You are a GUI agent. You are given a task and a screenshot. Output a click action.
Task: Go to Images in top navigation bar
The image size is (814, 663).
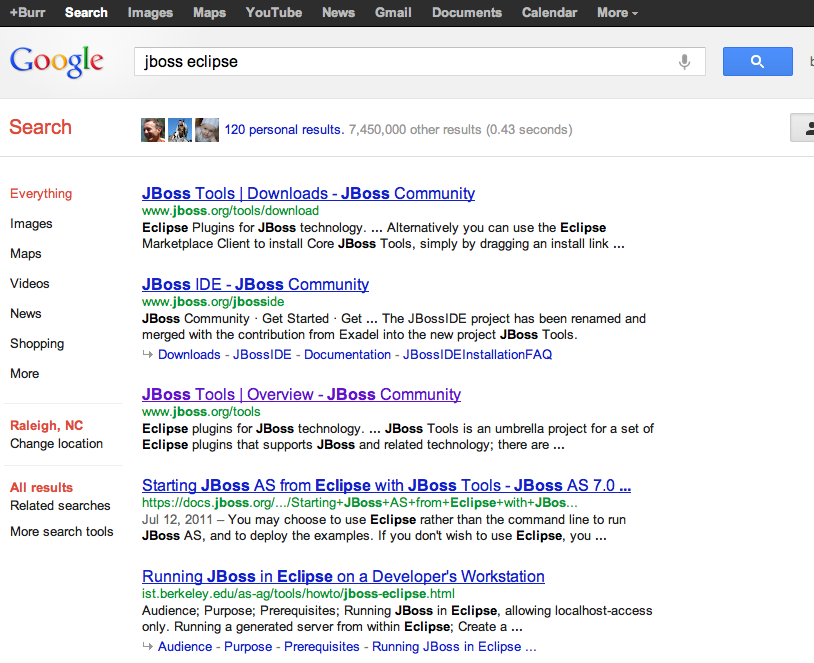pyautogui.click(x=150, y=12)
